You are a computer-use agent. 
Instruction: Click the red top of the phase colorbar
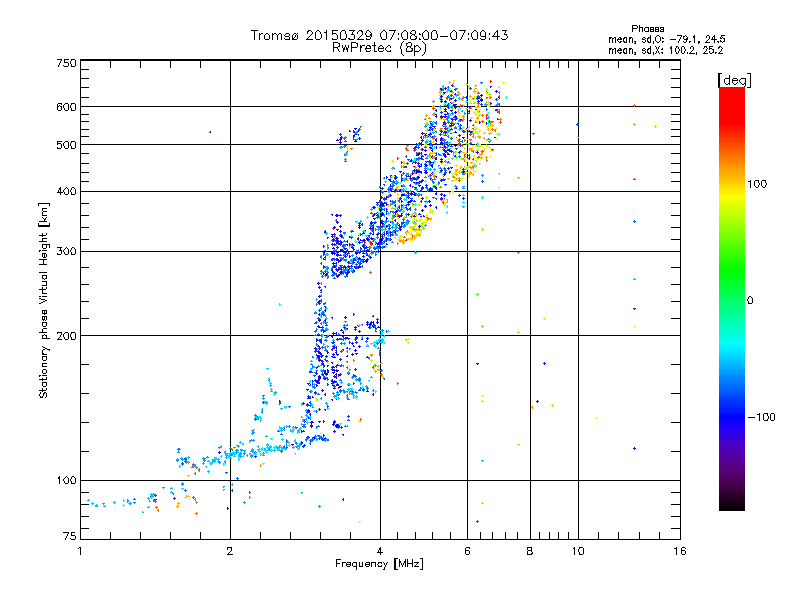(731, 93)
